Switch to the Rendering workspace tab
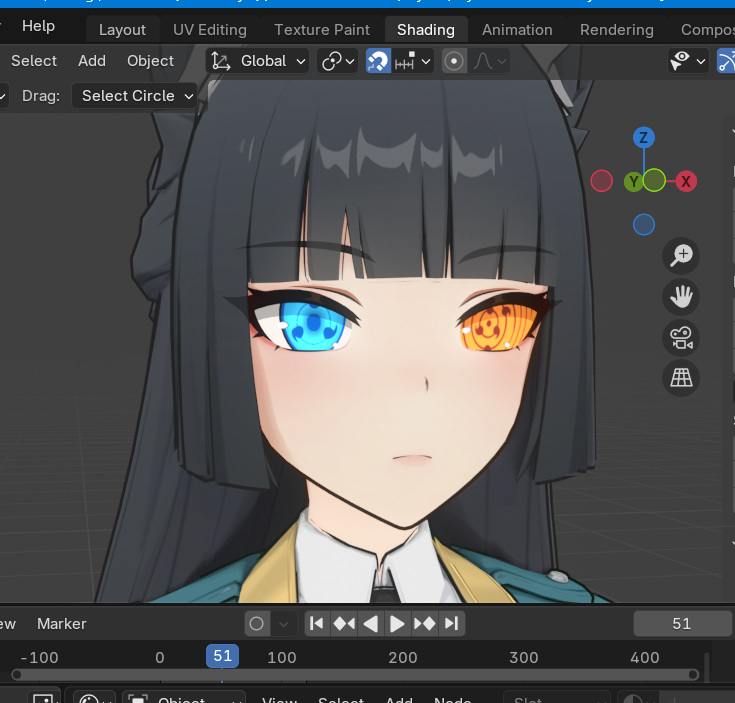 616,30
